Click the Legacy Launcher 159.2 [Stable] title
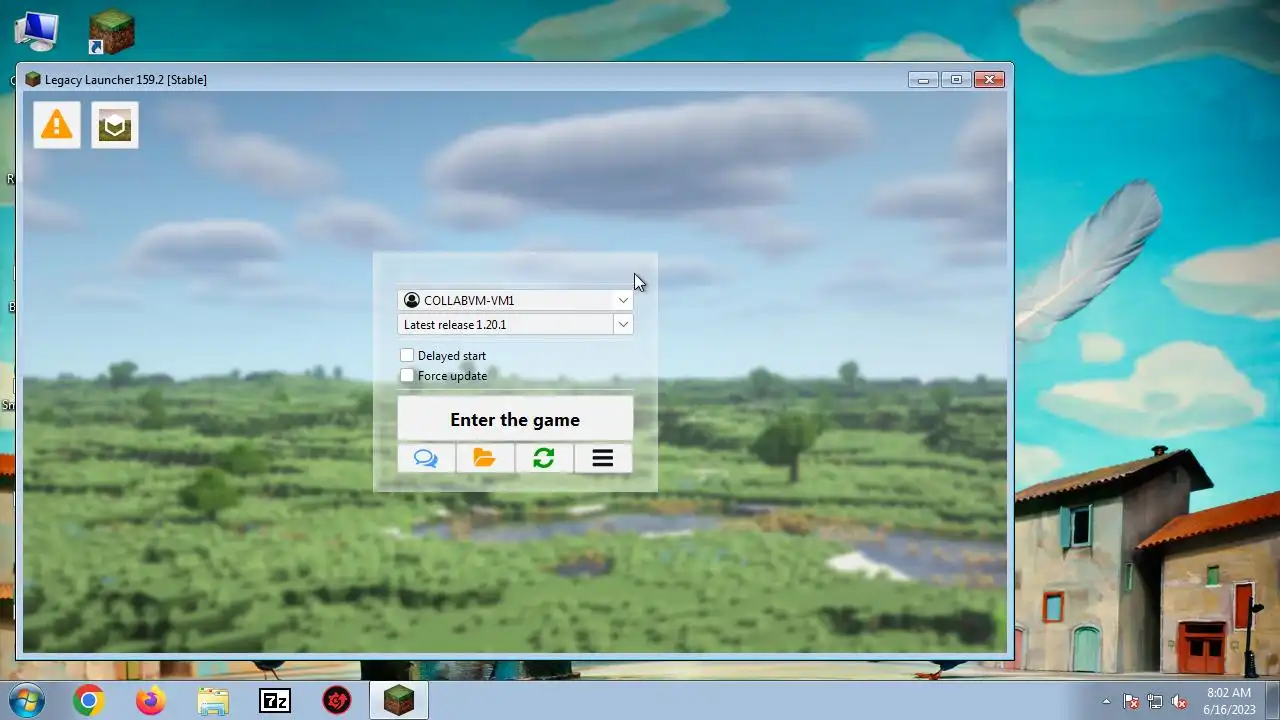This screenshot has width=1280, height=720. pyautogui.click(x=126, y=80)
